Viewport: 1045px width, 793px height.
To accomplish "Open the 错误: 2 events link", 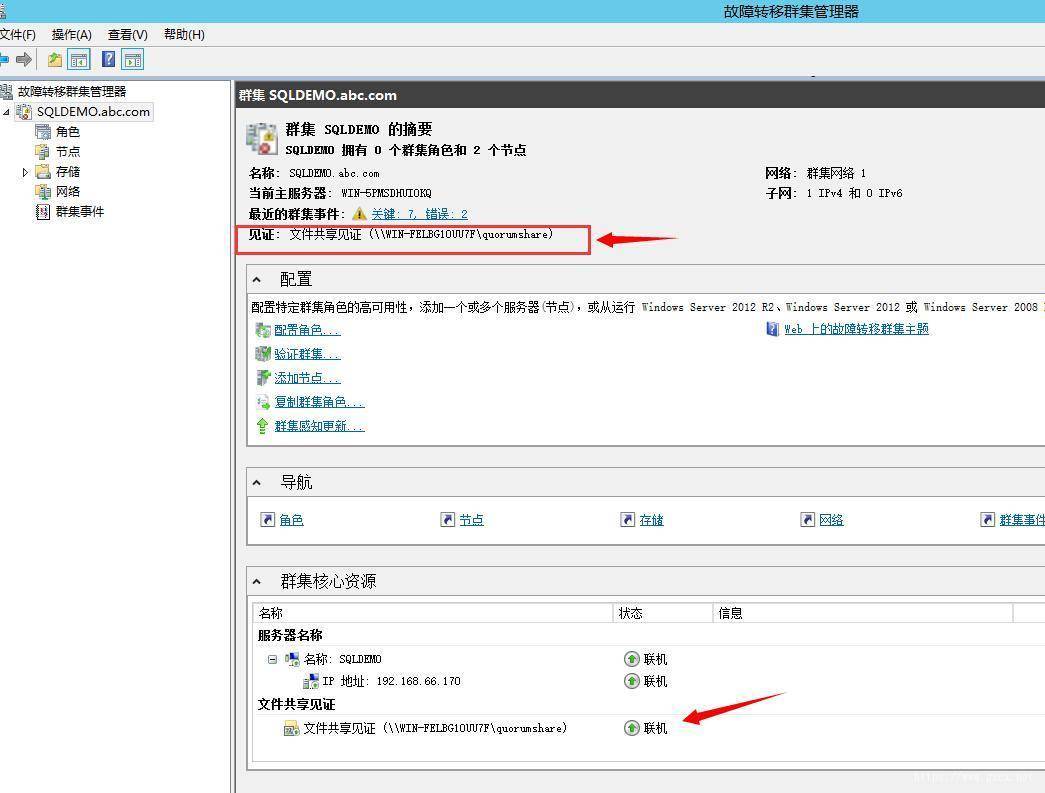I will pyautogui.click(x=447, y=214).
